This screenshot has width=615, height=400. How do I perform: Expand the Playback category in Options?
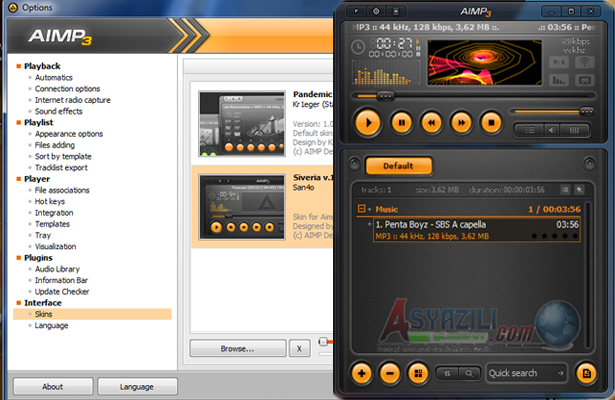coord(42,66)
